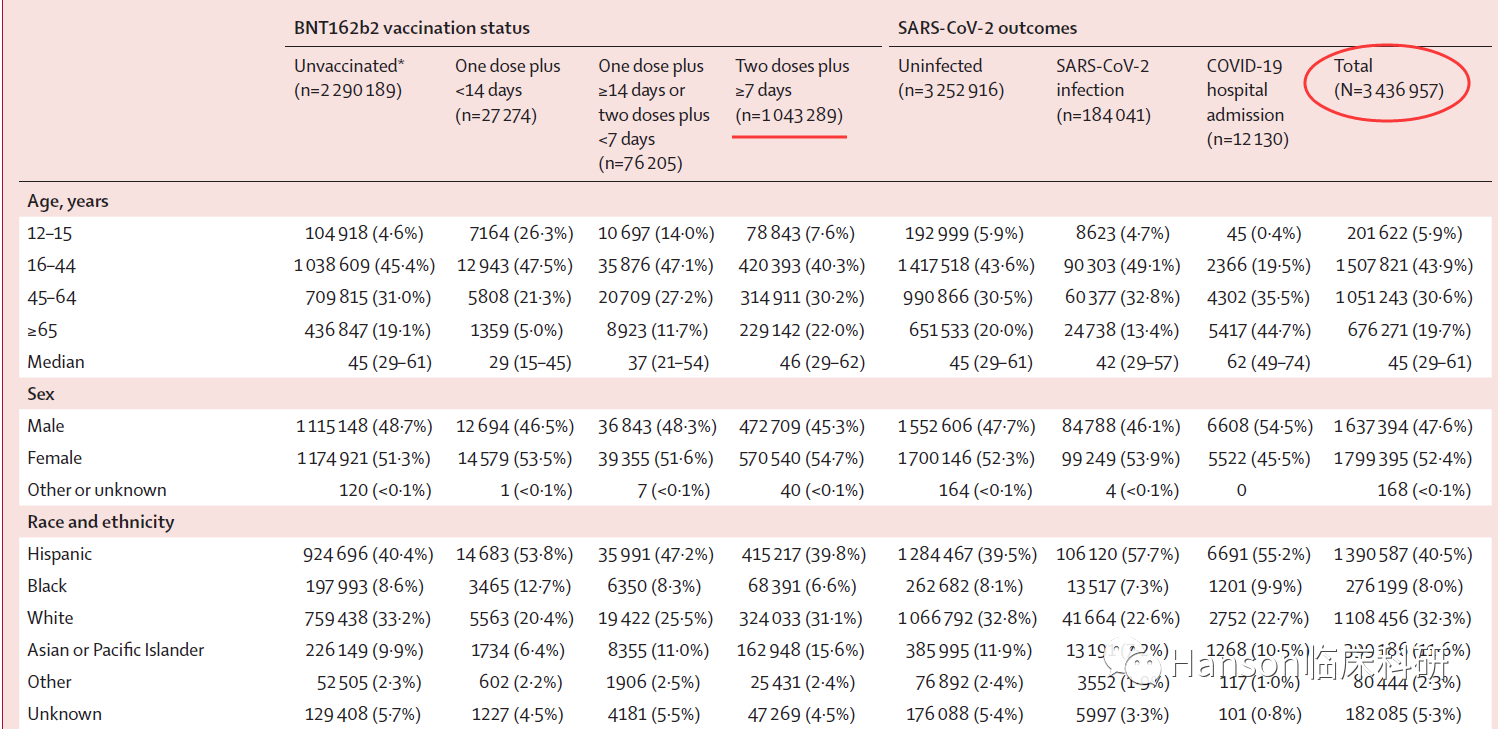Click the 'Other or unknown' sex row label
The height and width of the screenshot is (729, 1498).
click(x=97, y=490)
